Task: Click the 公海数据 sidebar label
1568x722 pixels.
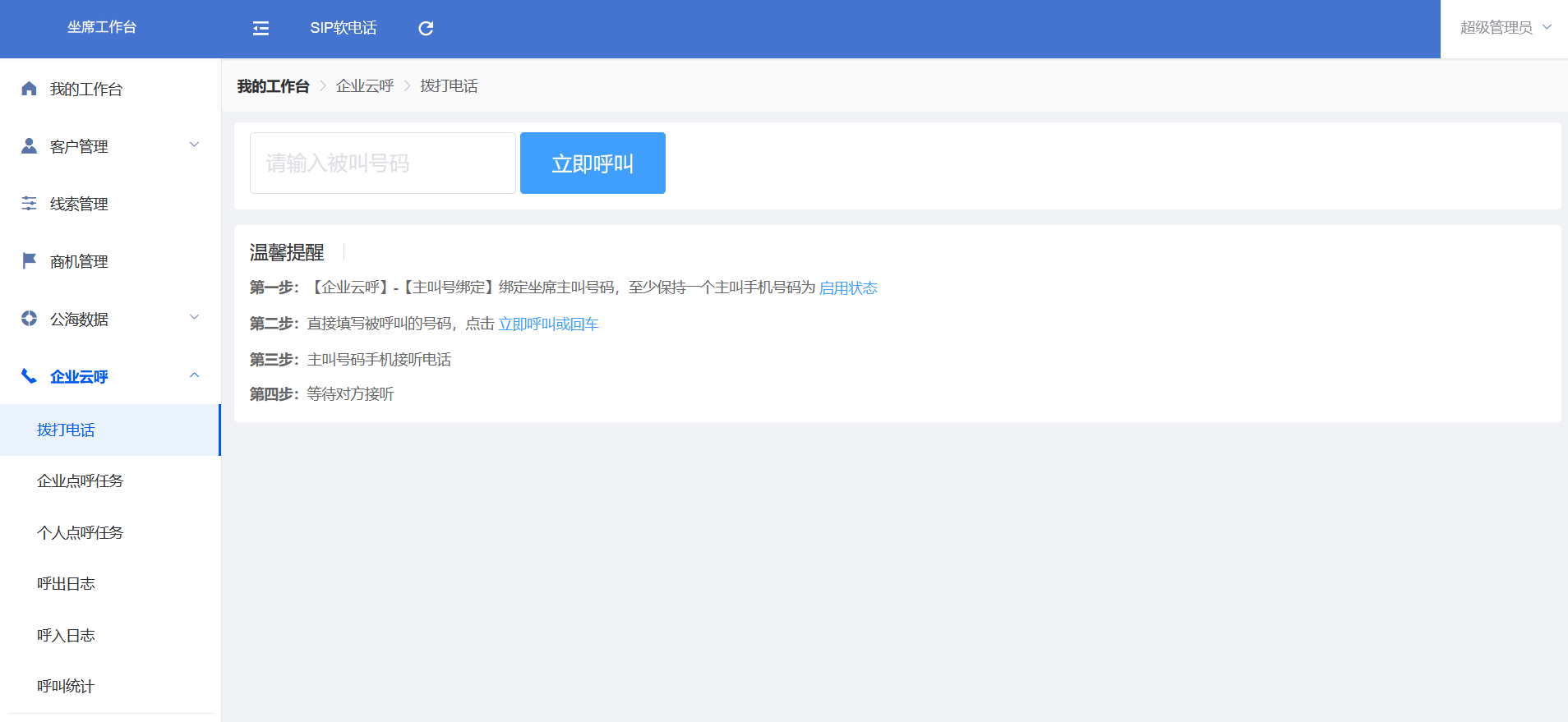Action: 79,320
